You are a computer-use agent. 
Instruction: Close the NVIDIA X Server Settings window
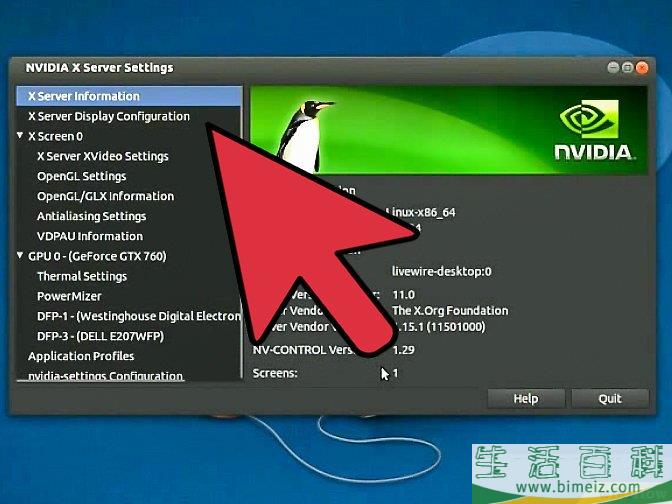pos(642,68)
